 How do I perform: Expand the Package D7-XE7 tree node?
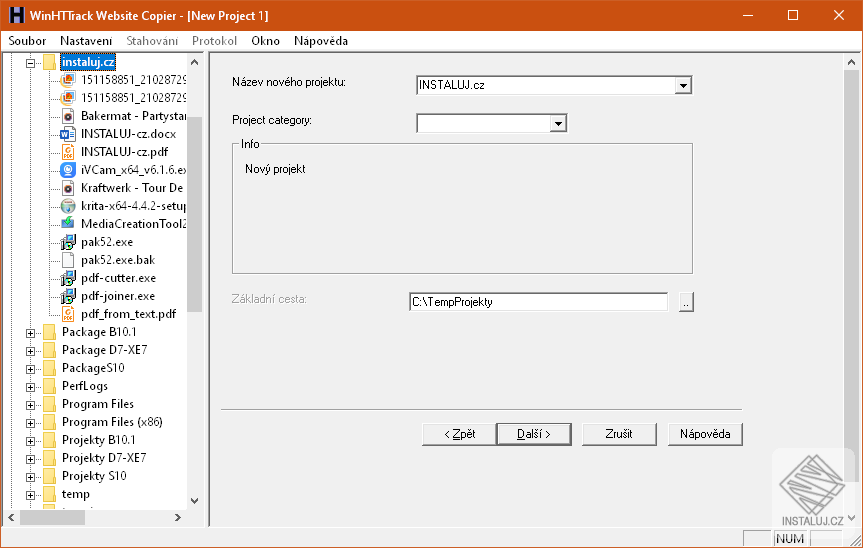pos(30,351)
